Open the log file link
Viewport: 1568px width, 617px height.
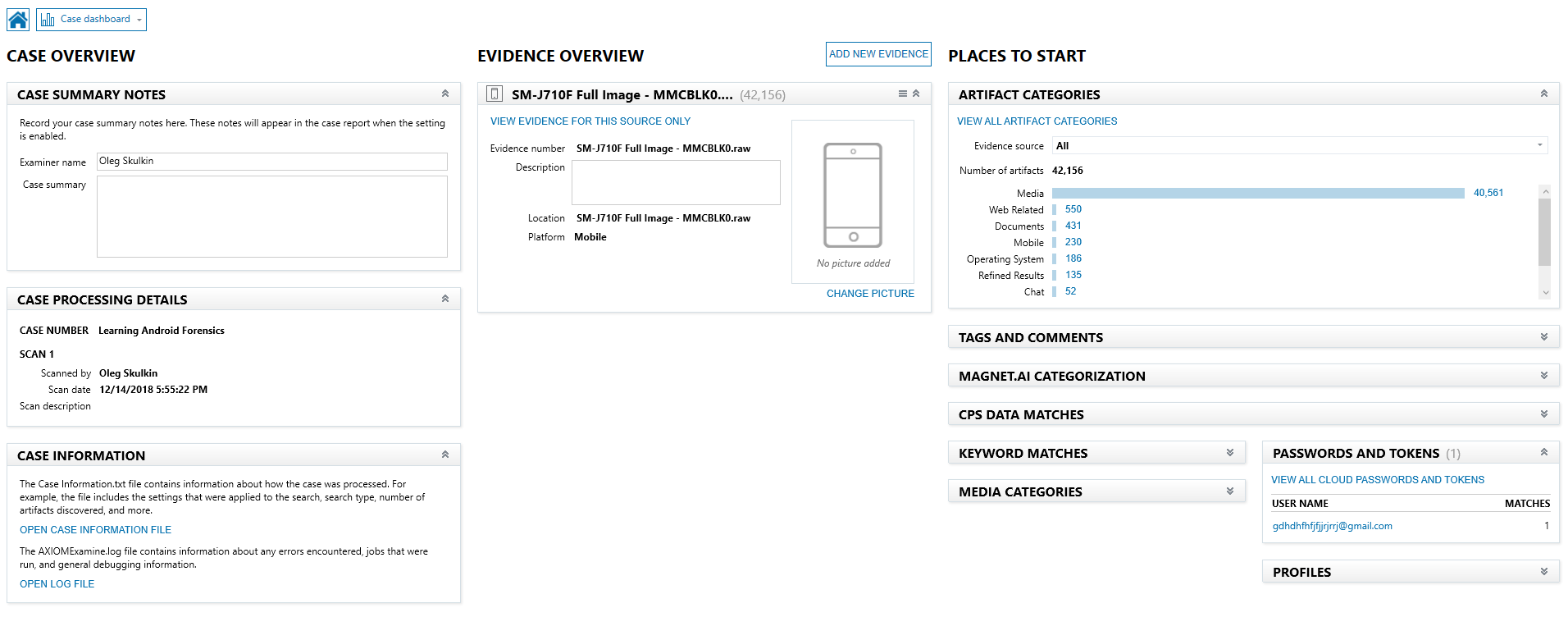[x=57, y=584]
